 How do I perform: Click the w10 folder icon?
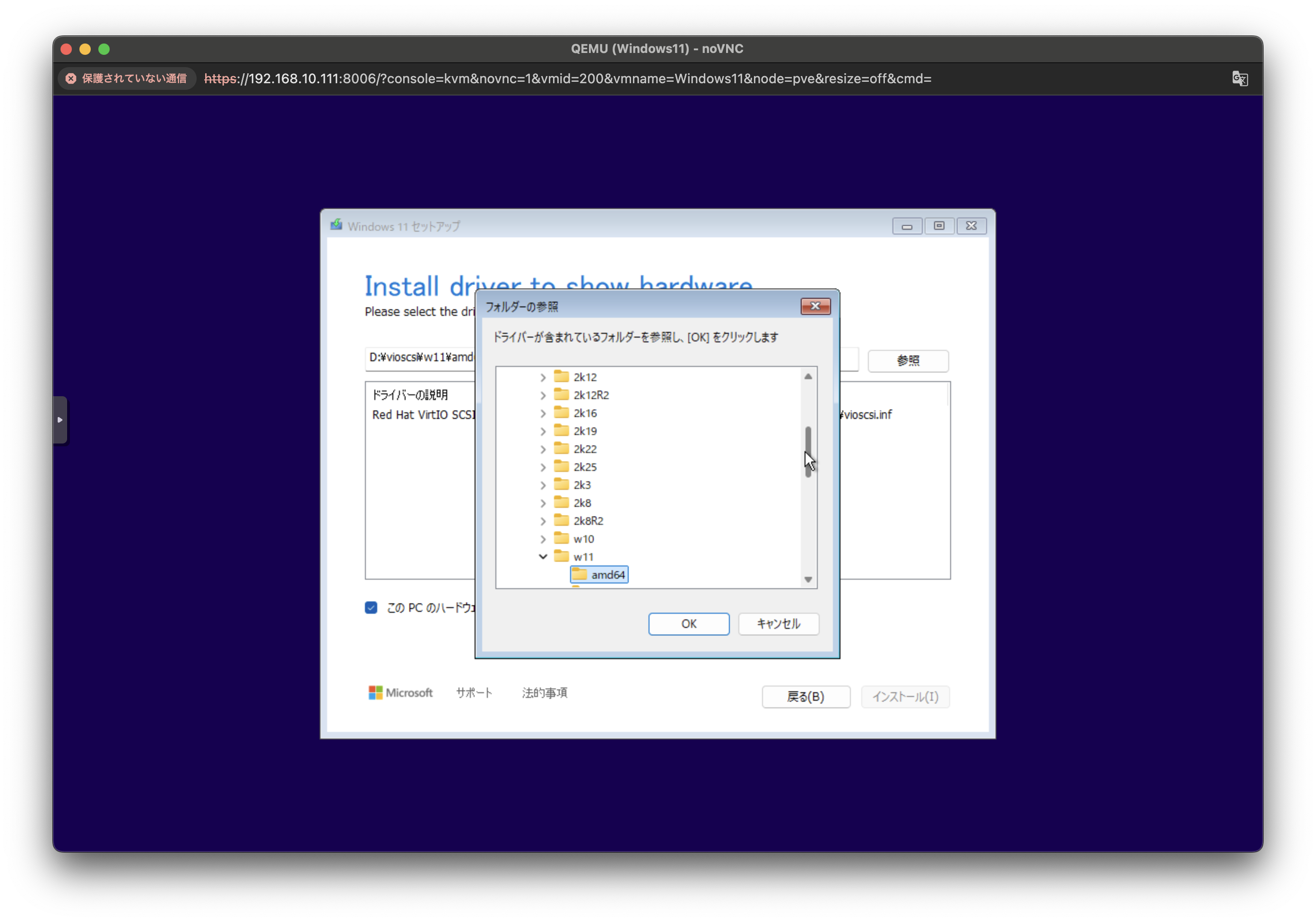[x=561, y=539]
